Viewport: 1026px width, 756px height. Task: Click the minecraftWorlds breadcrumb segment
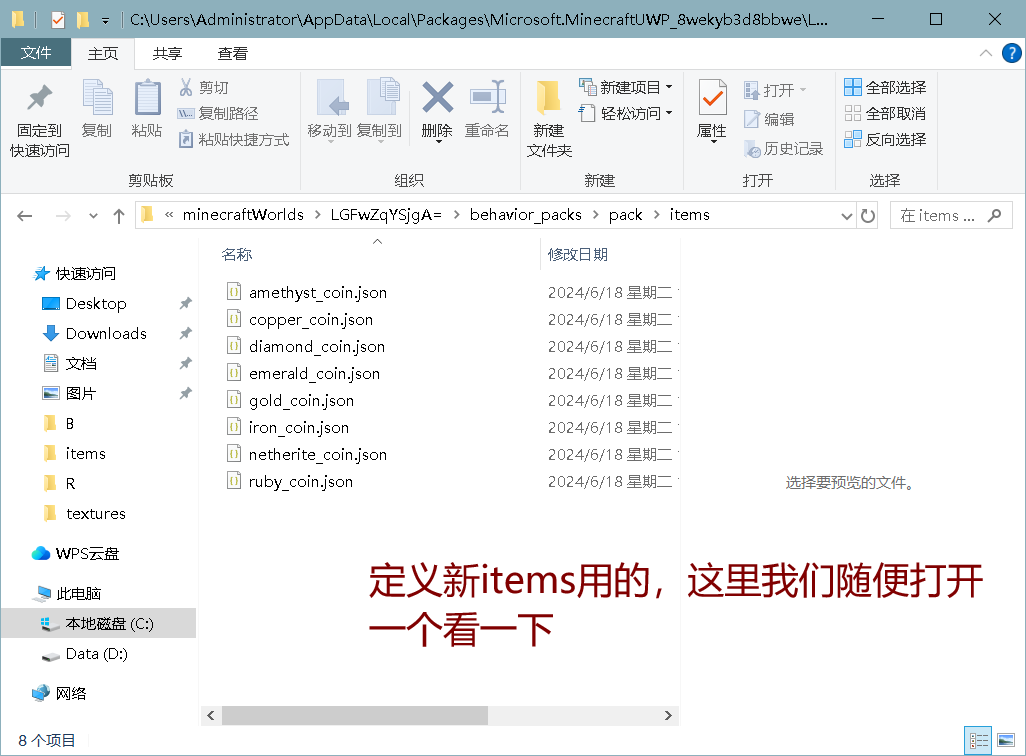(243, 215)
